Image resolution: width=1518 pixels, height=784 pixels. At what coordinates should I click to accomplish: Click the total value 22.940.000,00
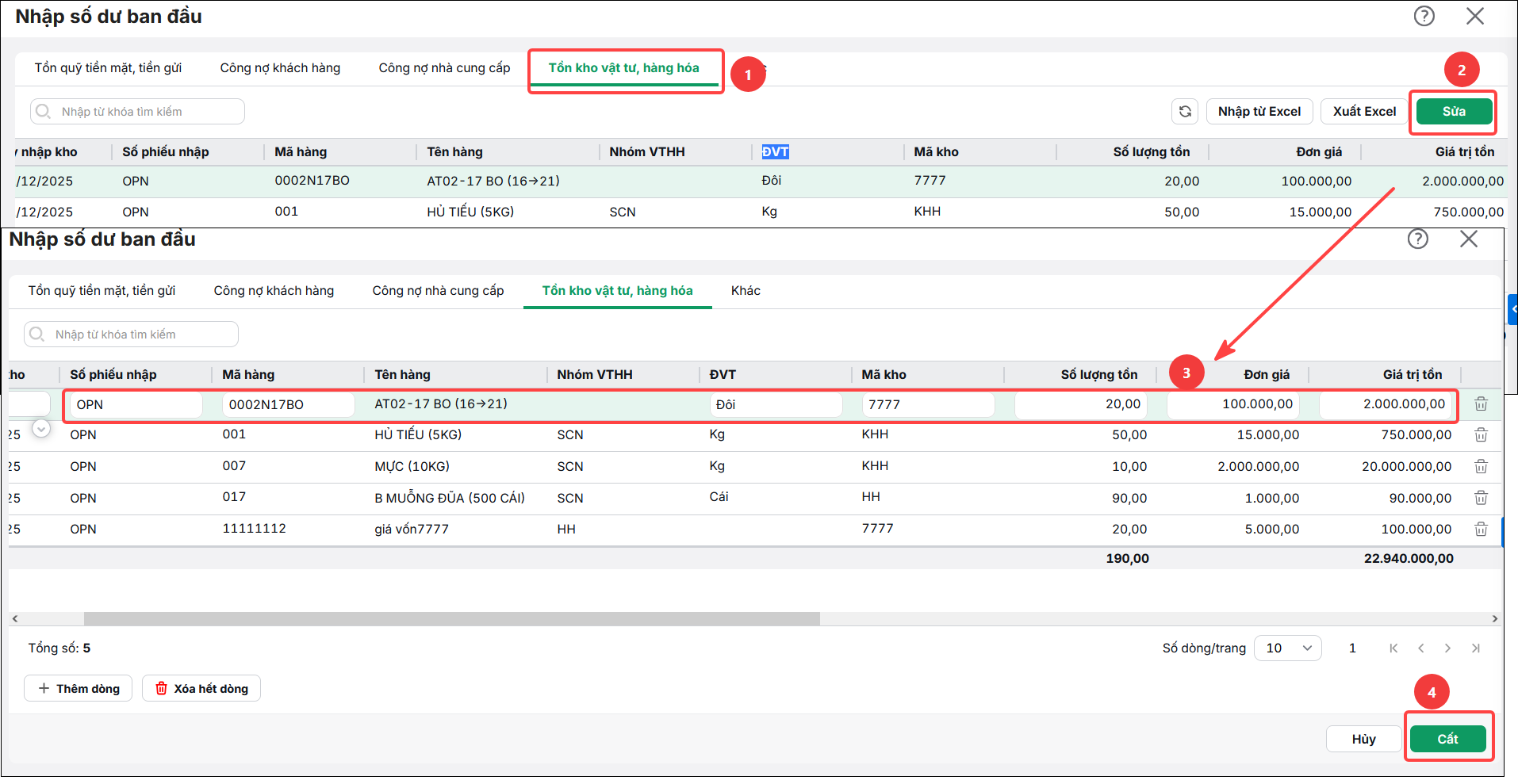tap(1409, 559)
